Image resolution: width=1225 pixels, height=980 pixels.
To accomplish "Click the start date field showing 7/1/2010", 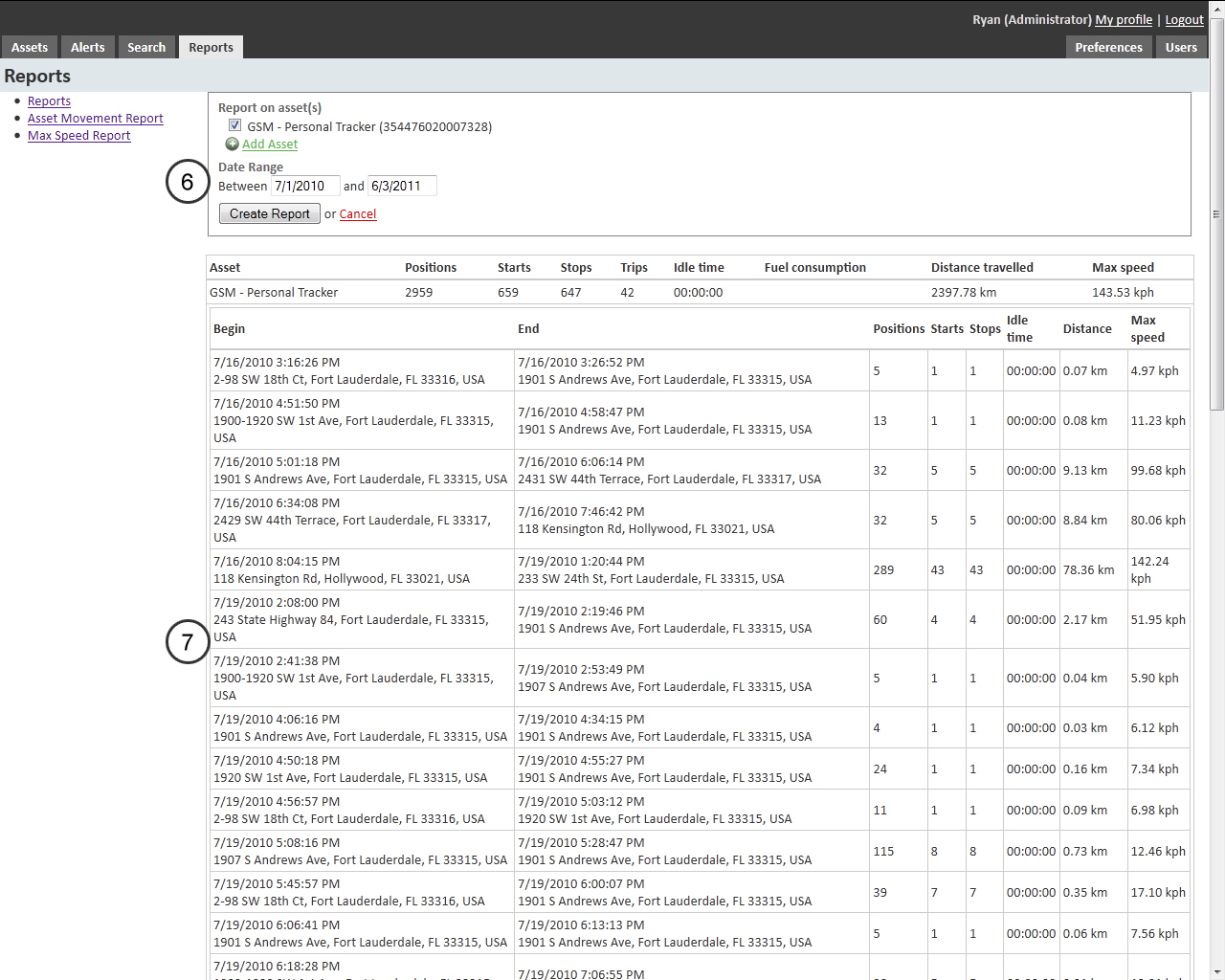I will click(x=304, y=186).
